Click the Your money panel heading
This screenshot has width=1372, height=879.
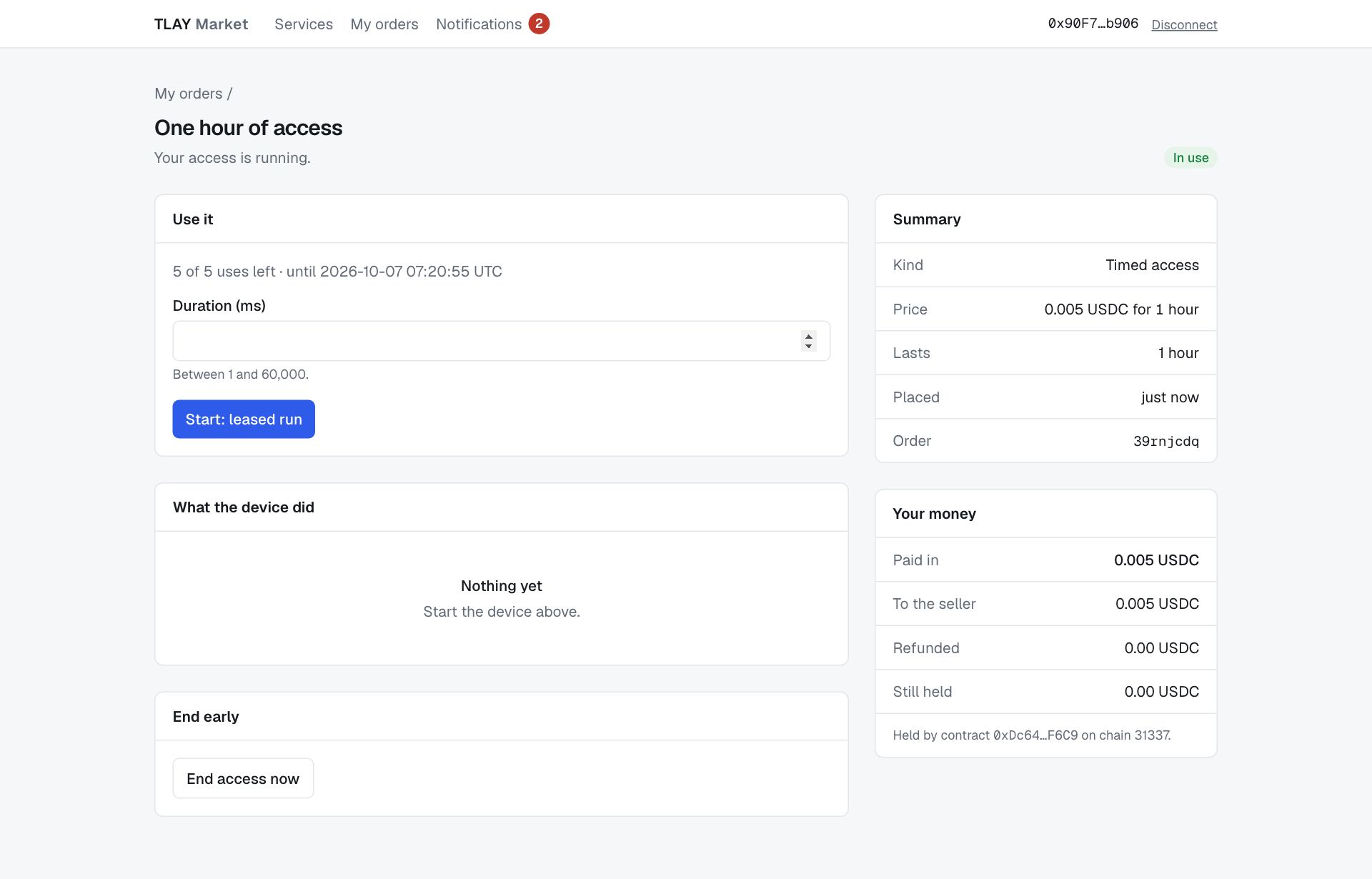(934, 514)
